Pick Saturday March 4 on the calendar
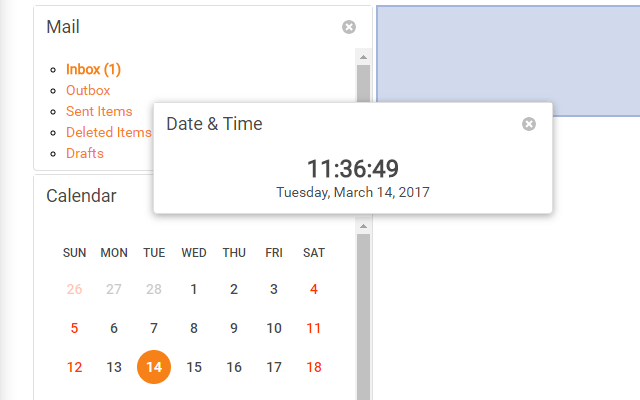This screenshot has height=400, width=640. pyautogui.click(x=314, y=289)
